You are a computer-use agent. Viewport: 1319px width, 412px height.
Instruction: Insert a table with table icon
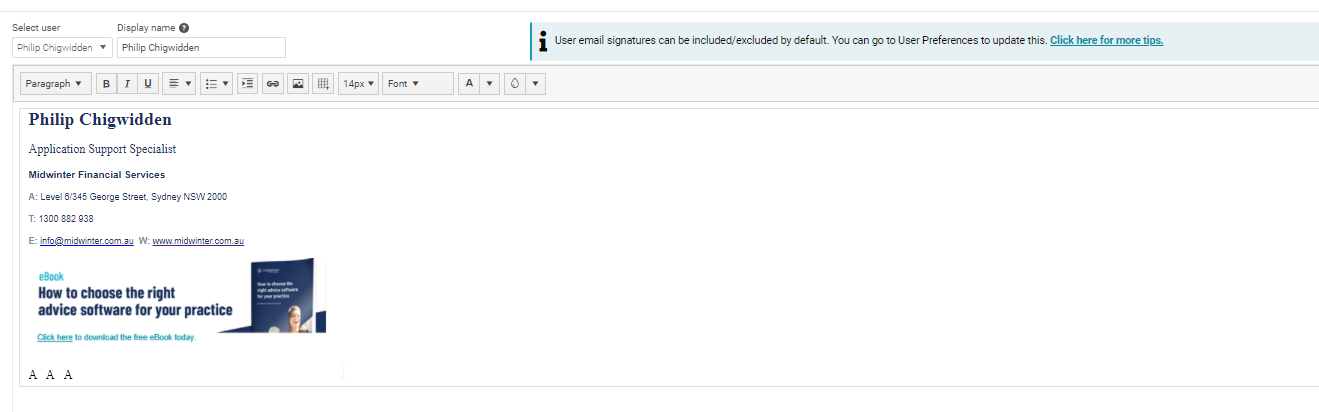[323, 84]
